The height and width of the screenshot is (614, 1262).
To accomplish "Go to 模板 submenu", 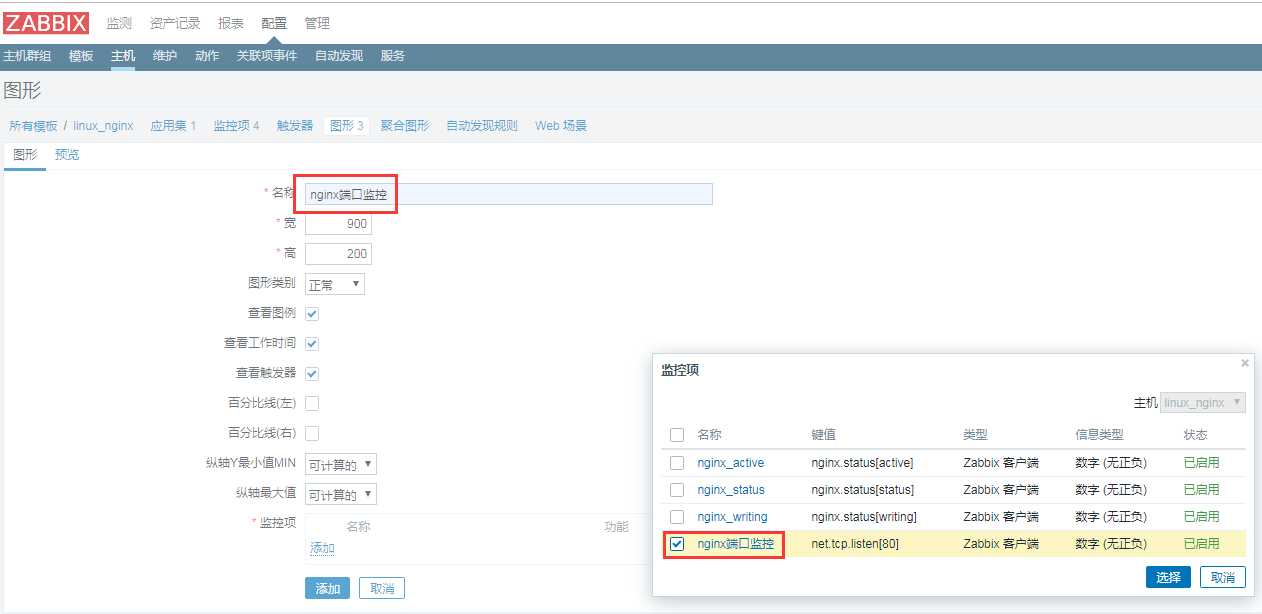I will pos(81,56).
